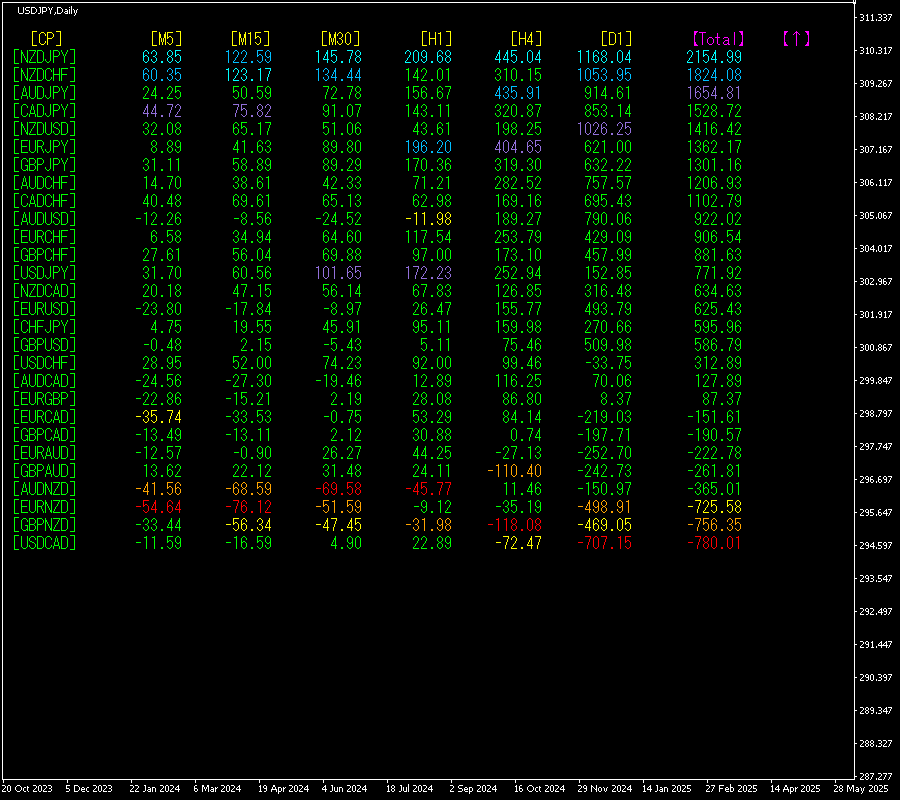Click the [D1] column header
Screen dimensions: 900x800
616,39
